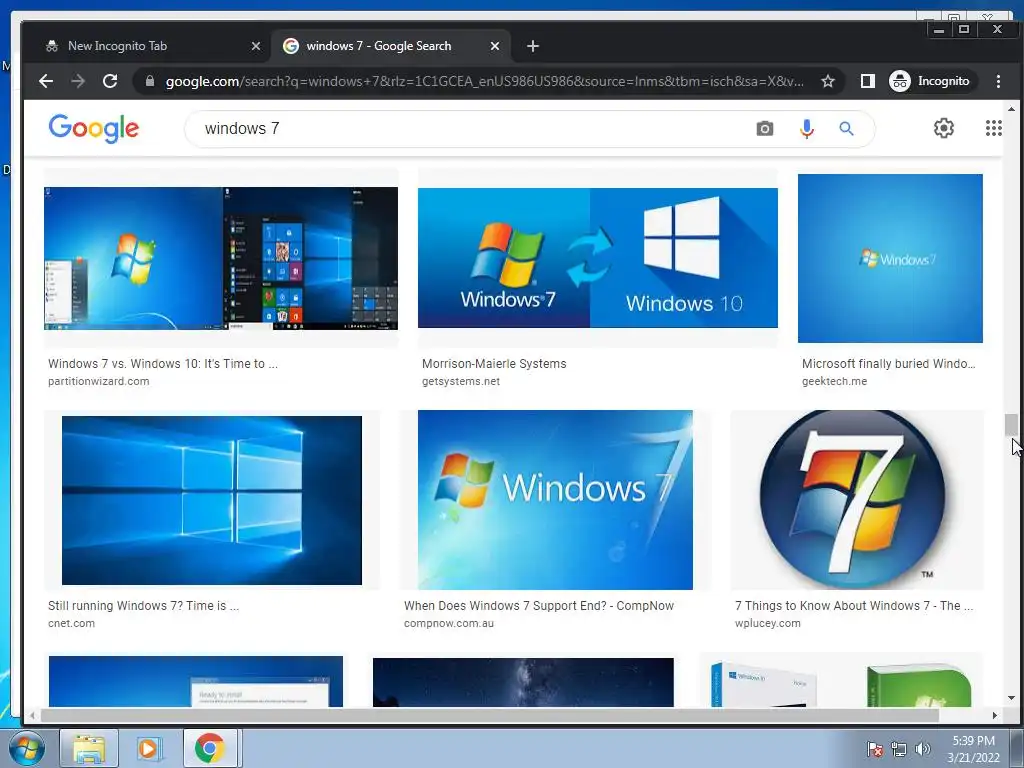1024x768 pixels.
Task: Open the Action Center flag icon
Action: tap(875, 750)
